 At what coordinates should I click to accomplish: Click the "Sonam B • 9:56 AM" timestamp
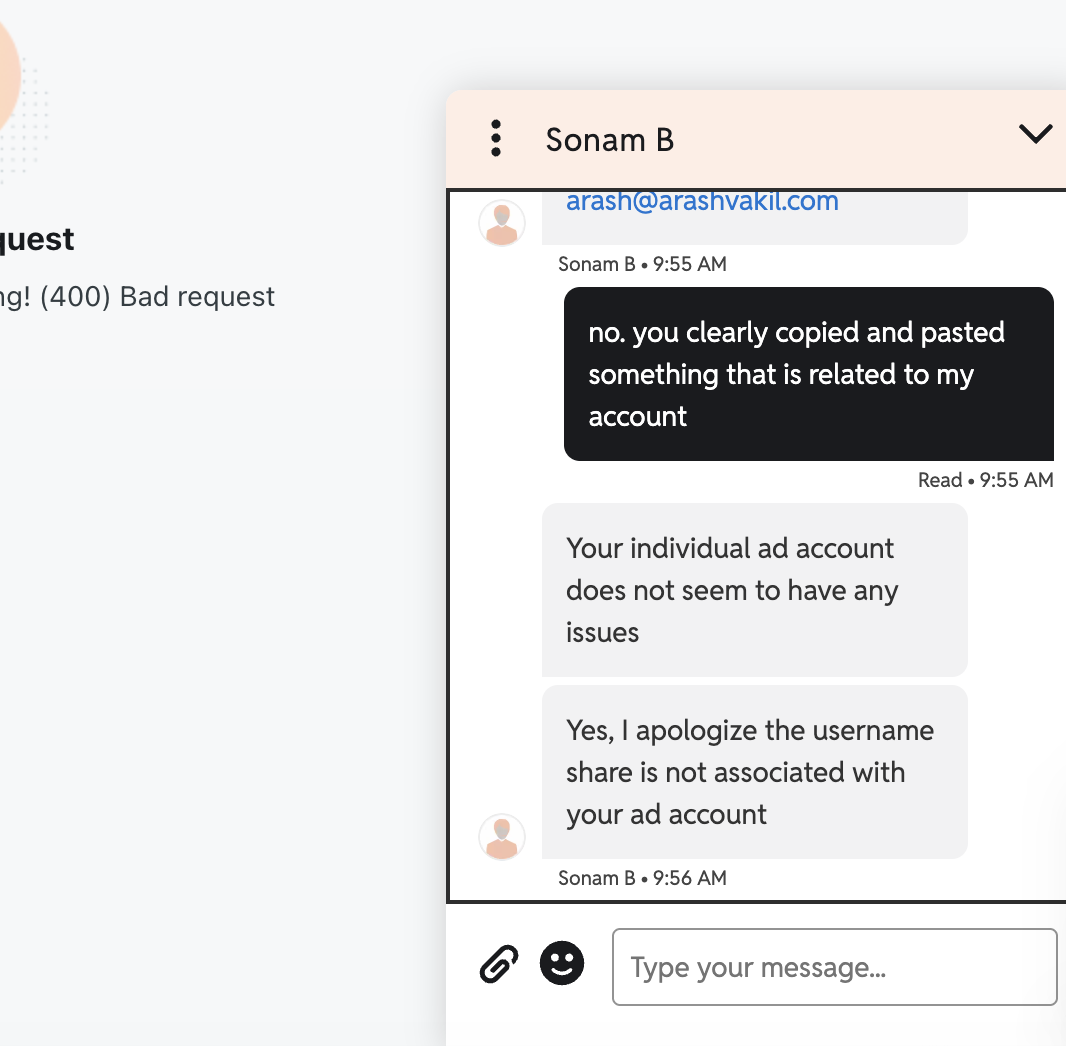tap(642, 878)
